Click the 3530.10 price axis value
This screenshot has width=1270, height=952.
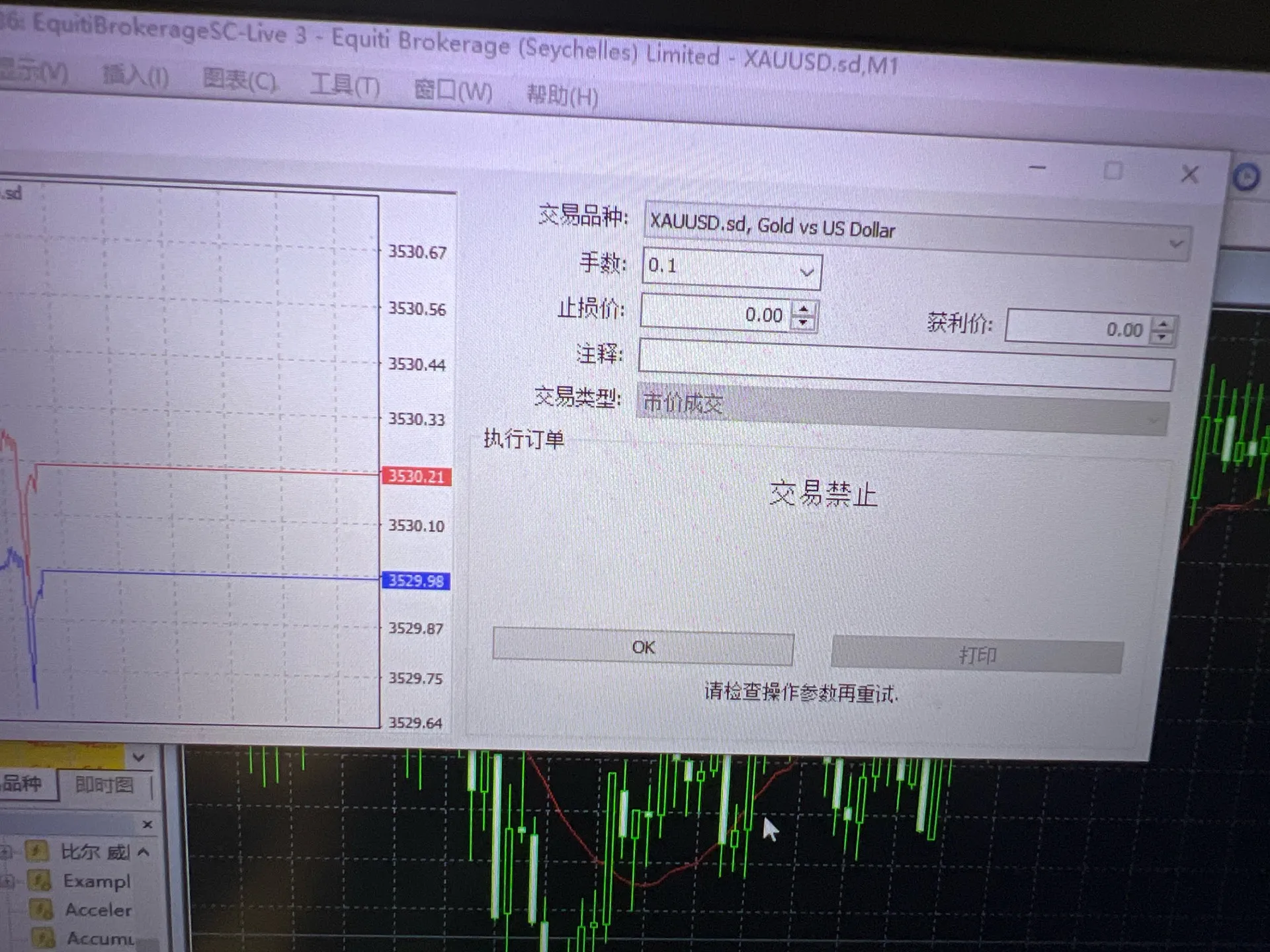click(x=416, y=526)
